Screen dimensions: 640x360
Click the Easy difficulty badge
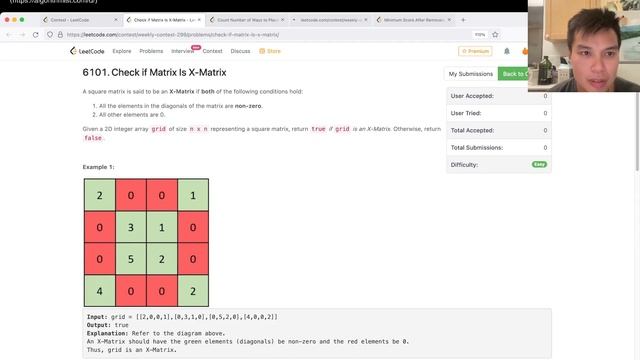(539, 164)
